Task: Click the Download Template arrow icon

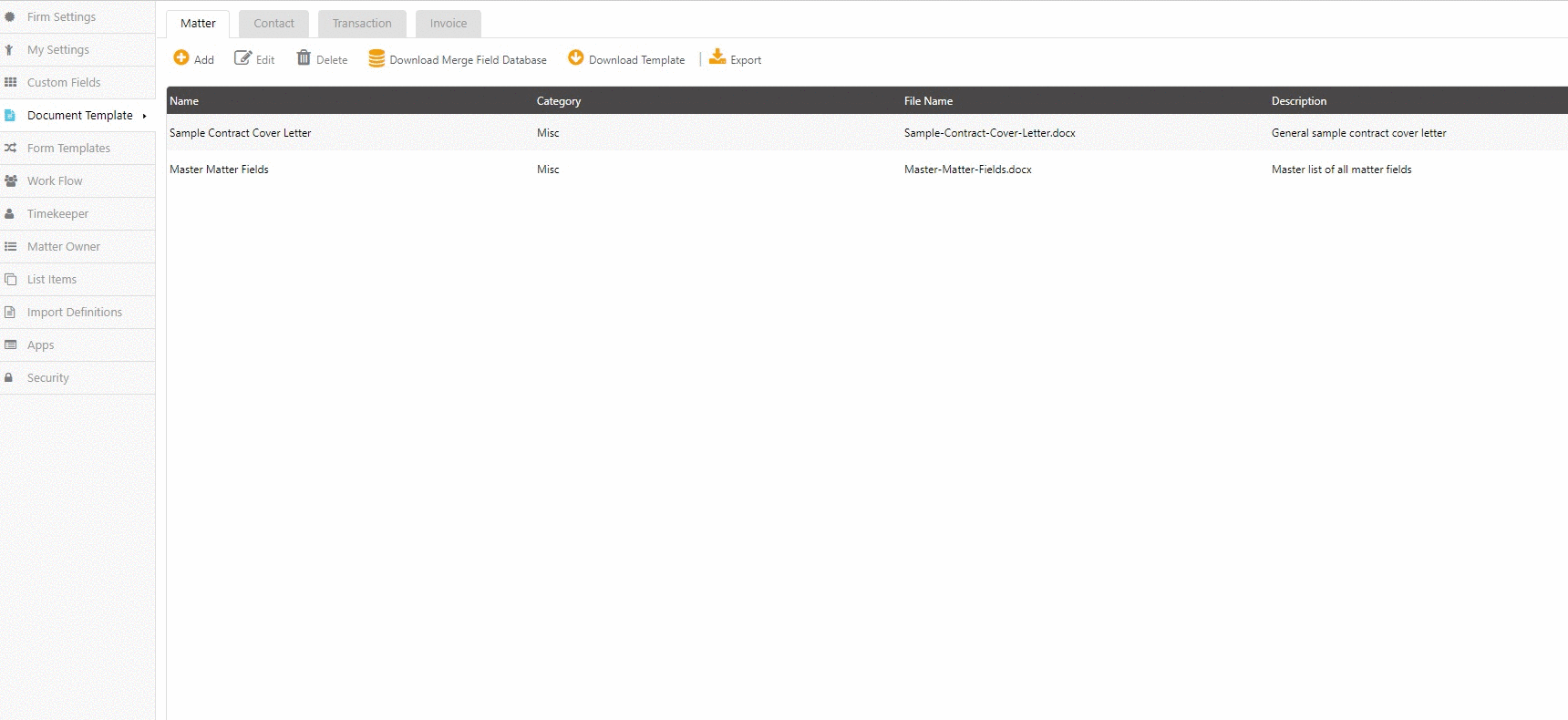Action: (575, 58)
